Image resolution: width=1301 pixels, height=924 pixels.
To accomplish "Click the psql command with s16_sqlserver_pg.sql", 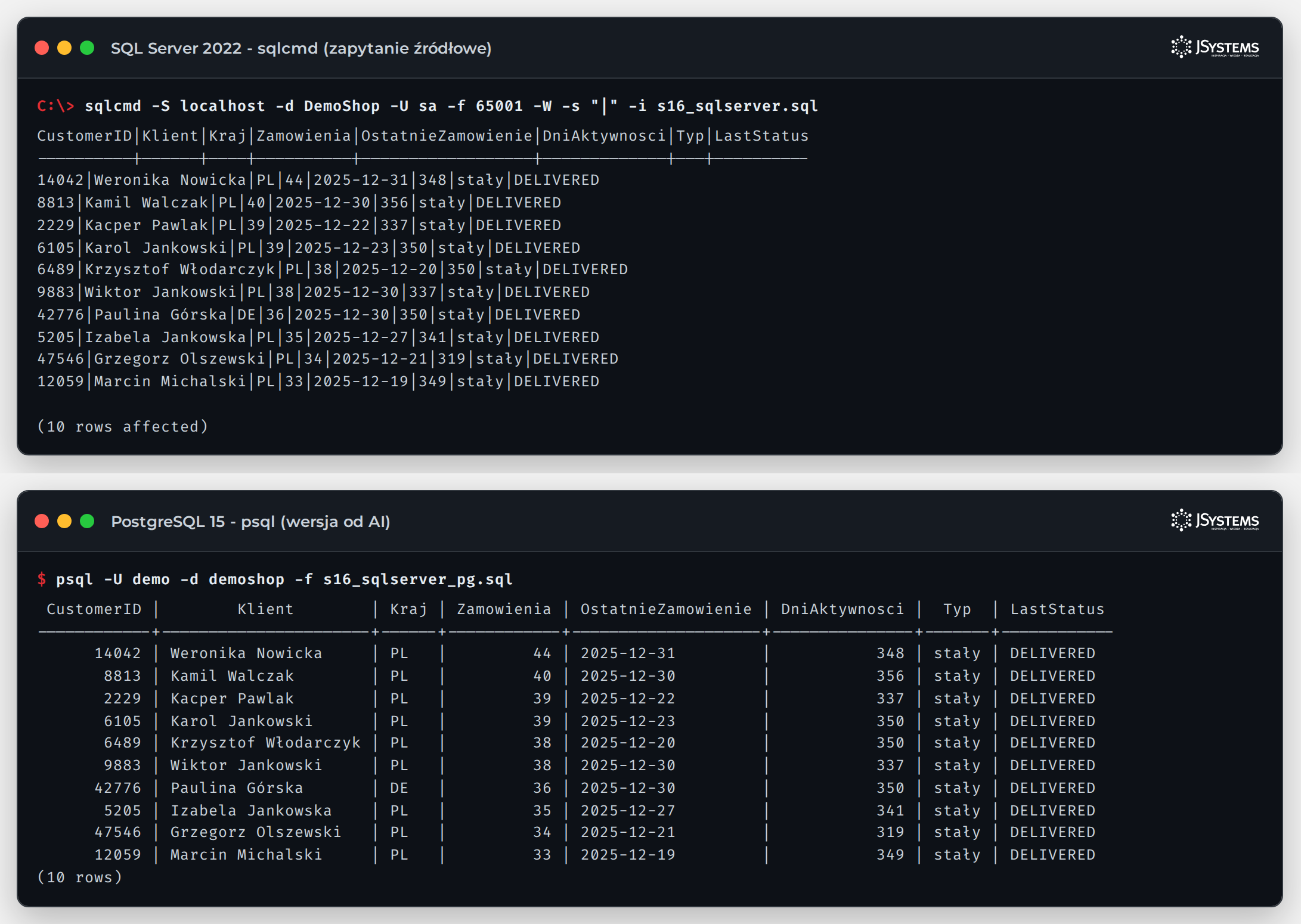I will point(275,579).
